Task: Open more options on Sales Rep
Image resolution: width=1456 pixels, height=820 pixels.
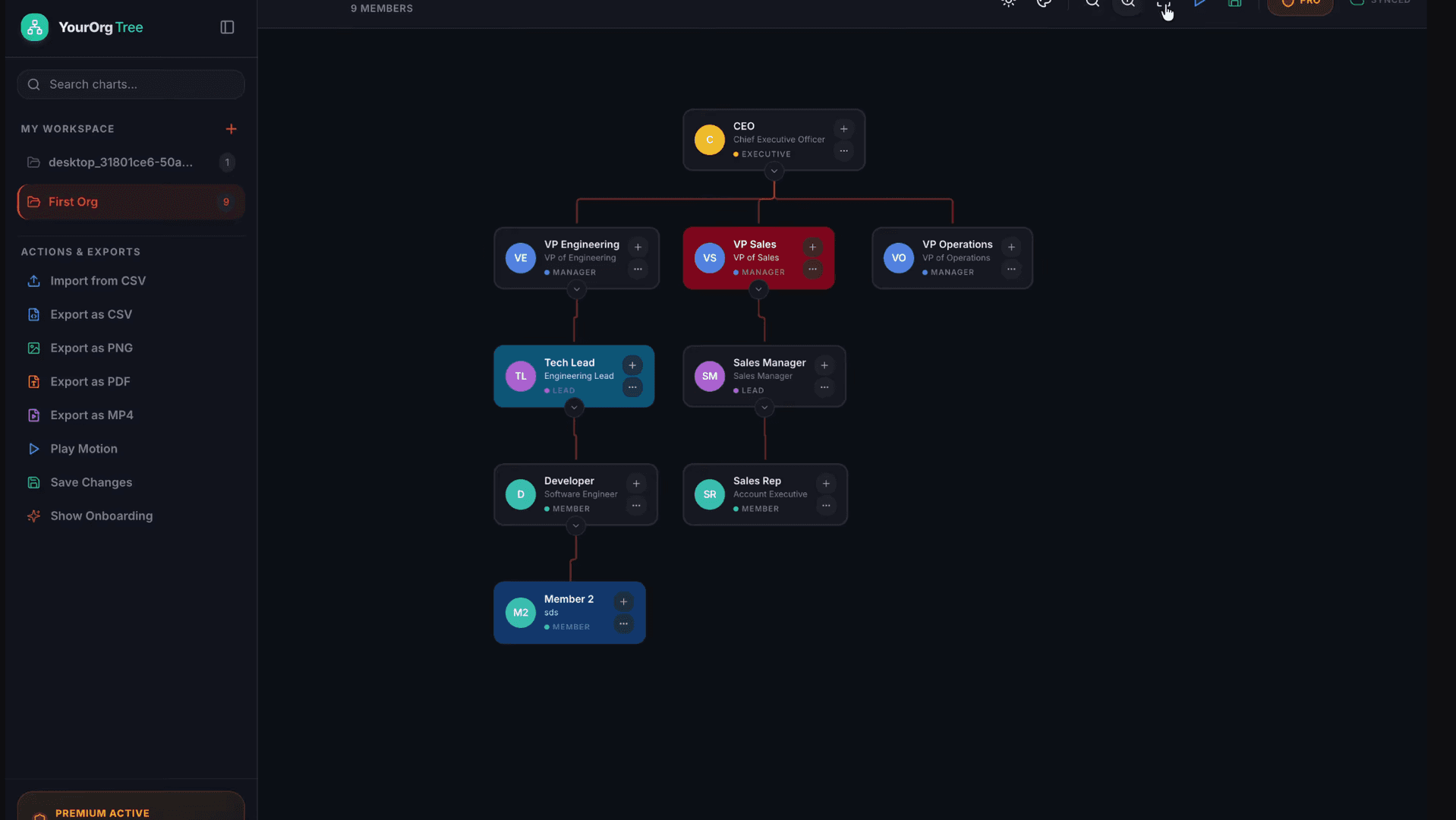Action: pyautogui.click(x=826, y=505)
